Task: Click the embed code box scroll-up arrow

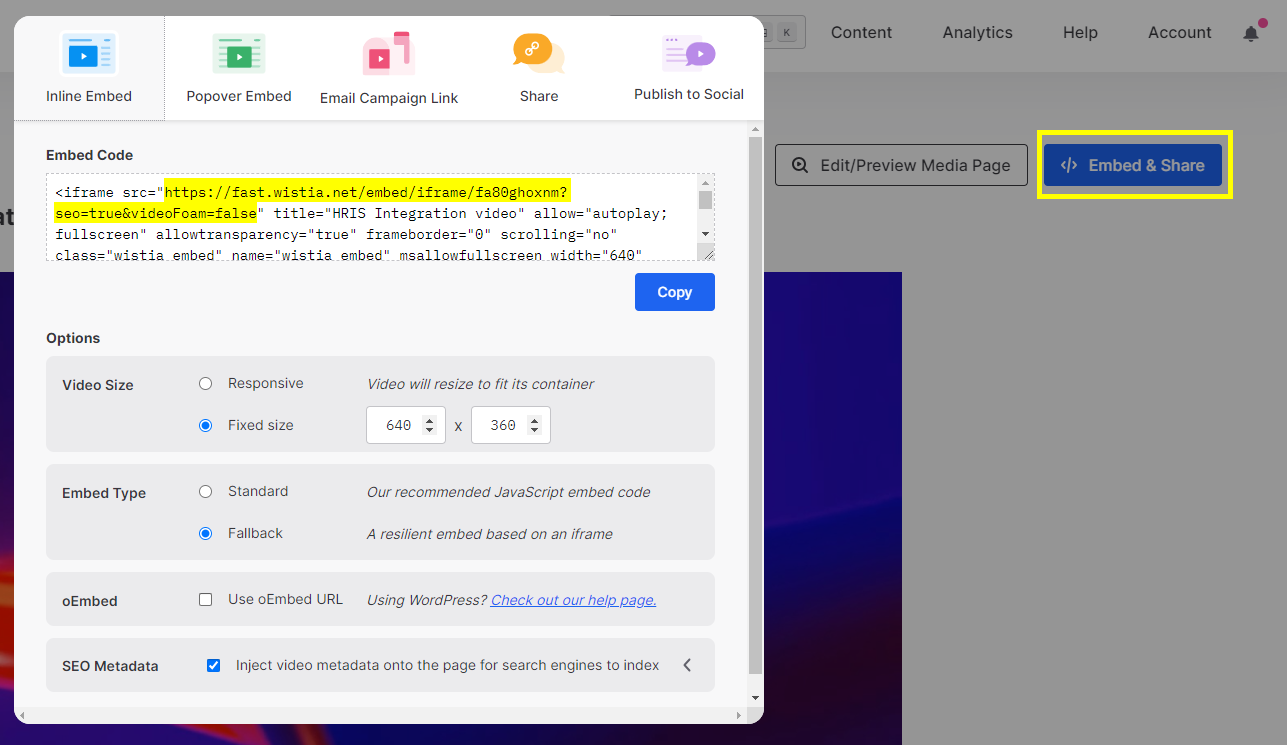Action: [706, 182]
